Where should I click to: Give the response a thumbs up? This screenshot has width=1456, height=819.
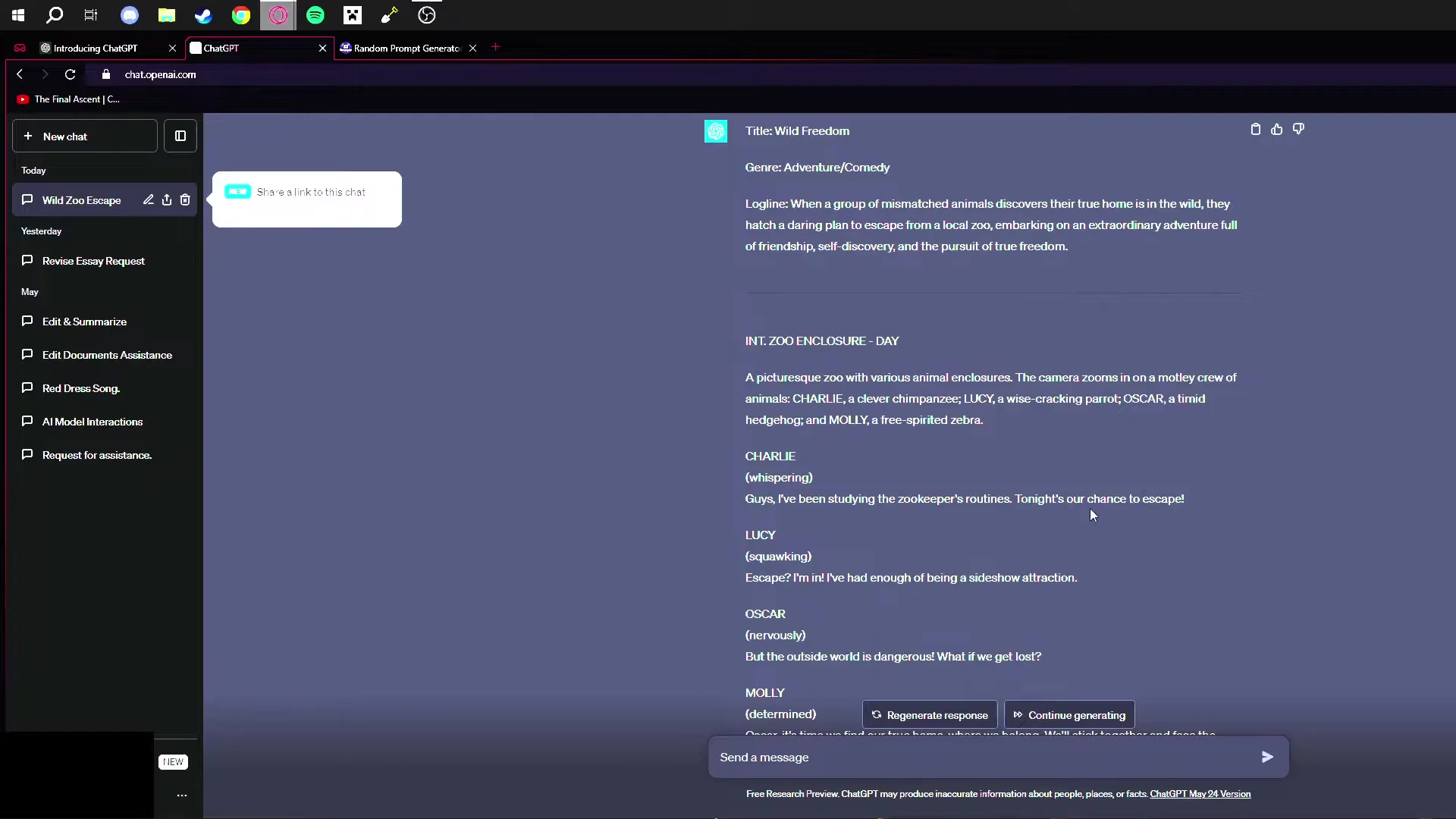(x=1277, y=130)
